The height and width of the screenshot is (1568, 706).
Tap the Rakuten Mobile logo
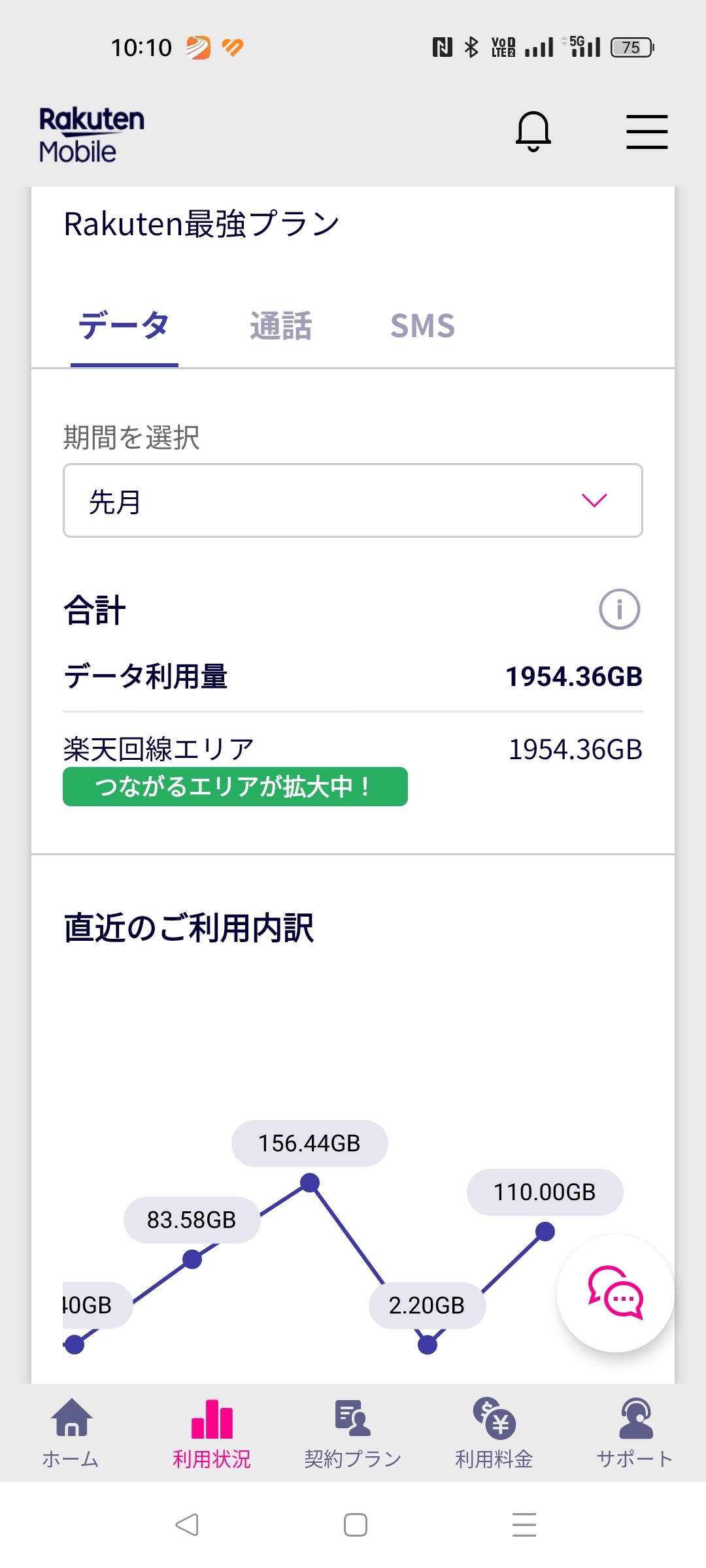[x=92, y=135]
